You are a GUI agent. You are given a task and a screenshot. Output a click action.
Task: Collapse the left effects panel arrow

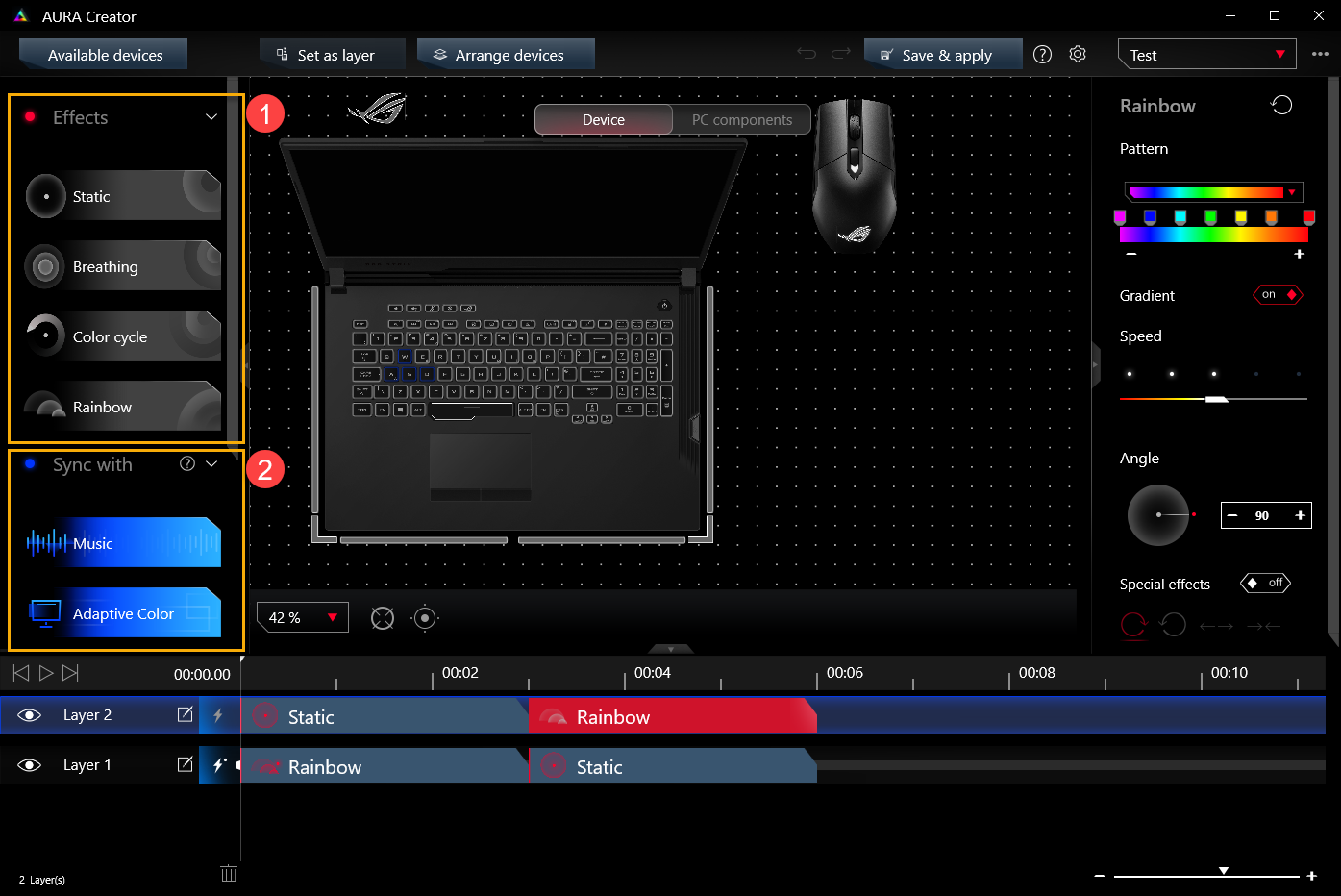click(x=245, y=366)
